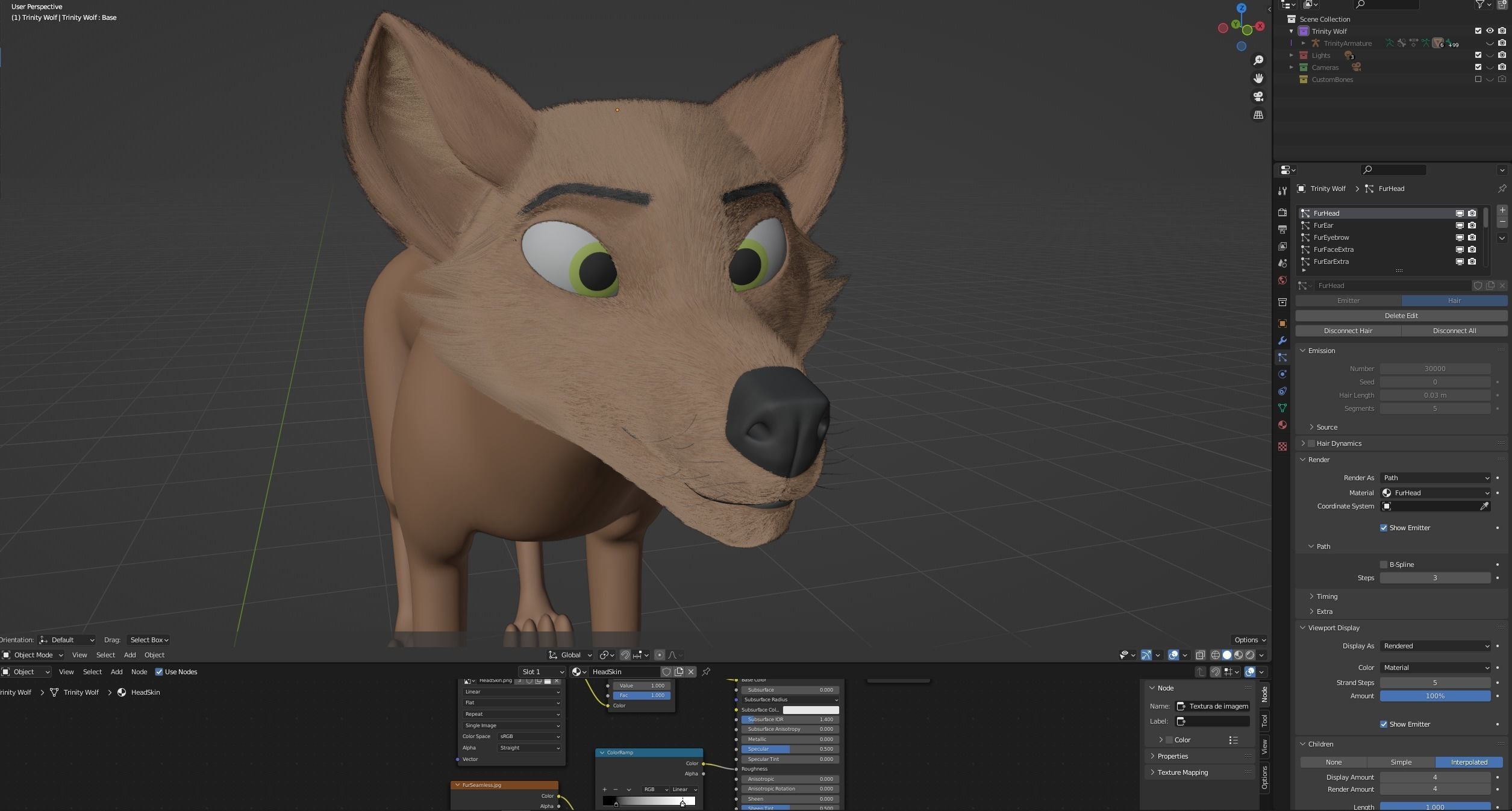Toggle FurEyebrow render camera icon
The height and width of the screenshot is (811, 1512).
click(1472, 237)
